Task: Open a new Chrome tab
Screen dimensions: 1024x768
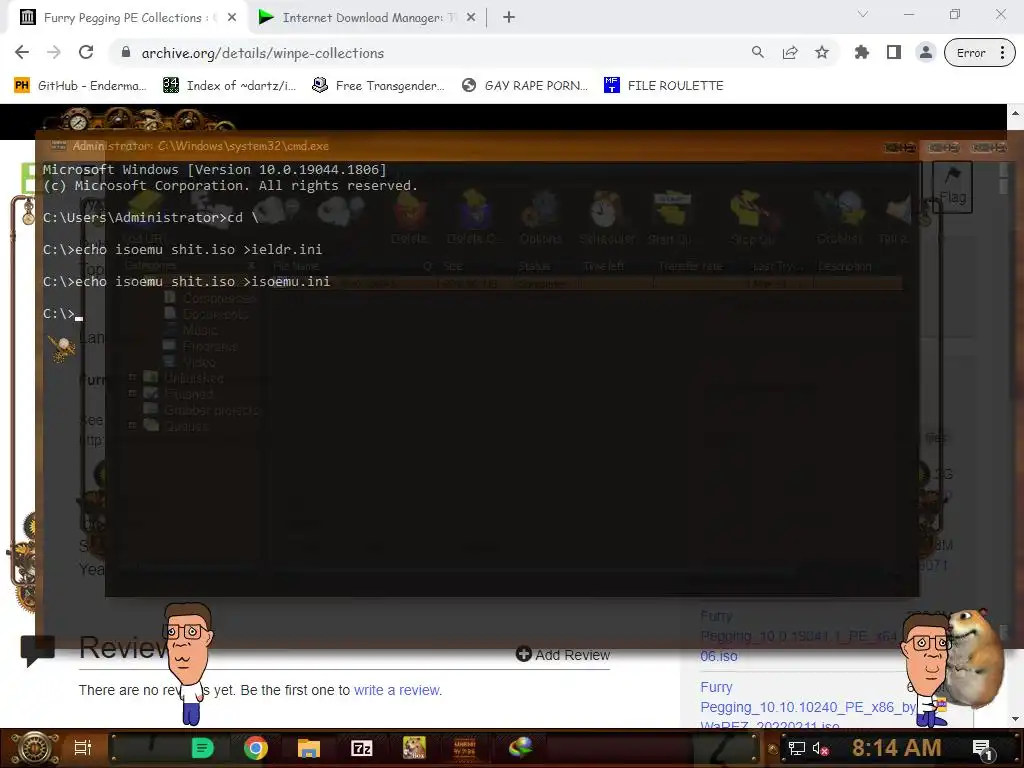Action: pos(509,18)
